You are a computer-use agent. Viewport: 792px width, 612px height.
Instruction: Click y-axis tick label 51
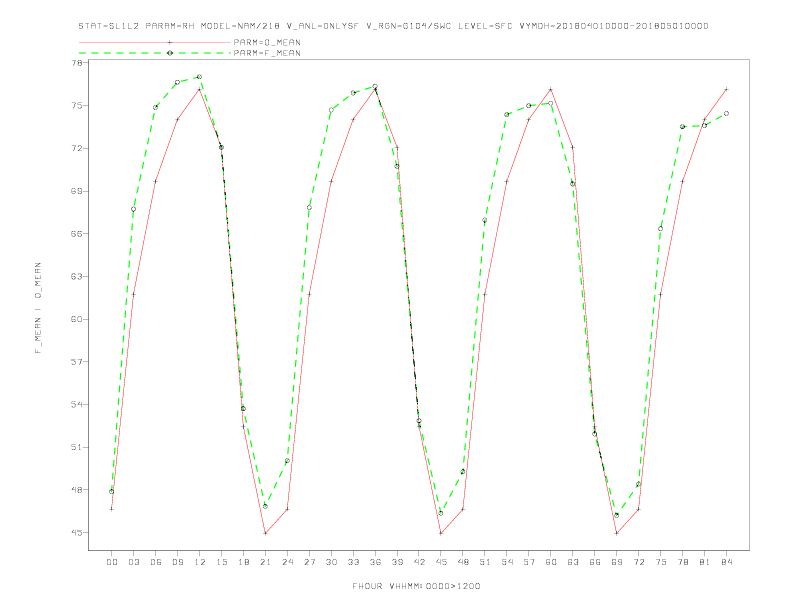(x=76, y=447)
